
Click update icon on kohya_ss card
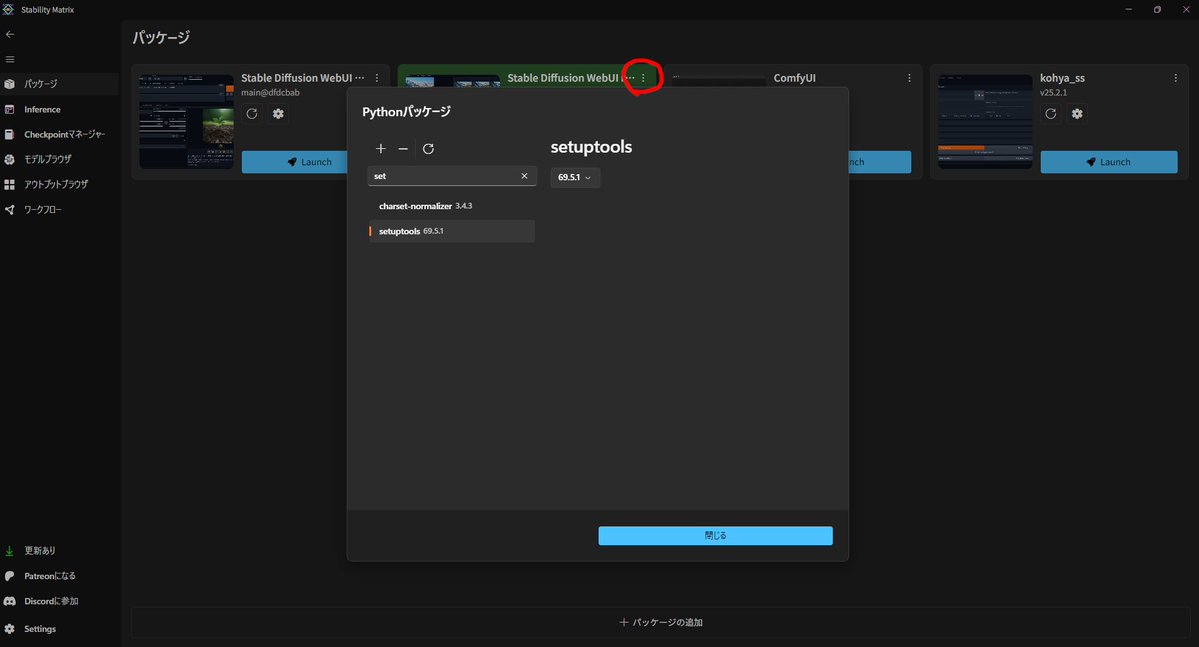click(1051, 114)
